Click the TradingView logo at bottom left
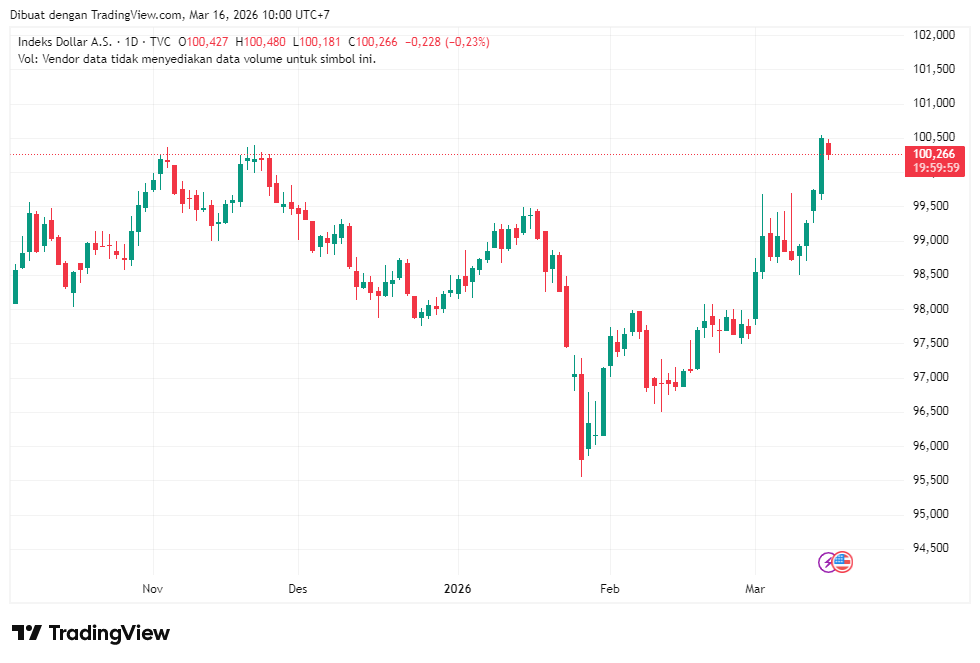Screen dimensions: 980x663 [91, 633]
